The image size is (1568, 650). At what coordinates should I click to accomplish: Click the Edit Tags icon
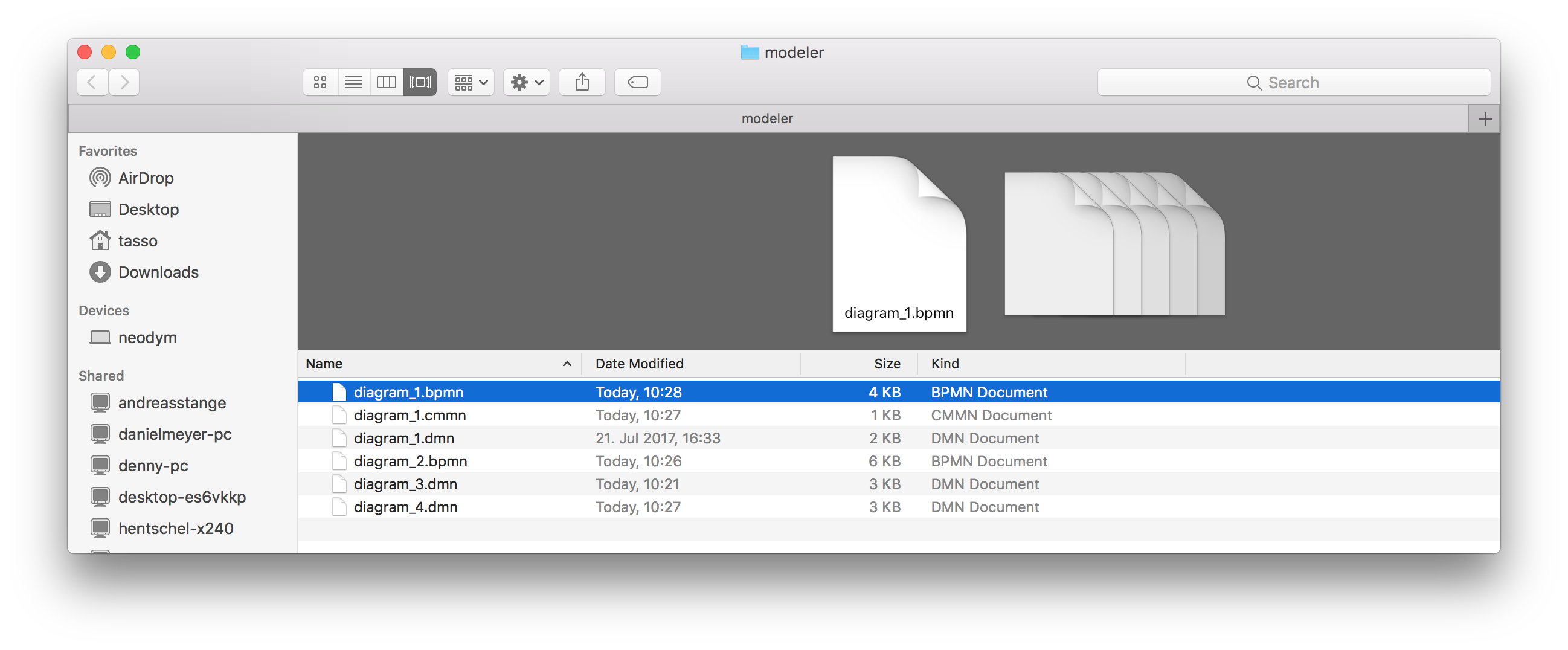[x=637, y=82]
